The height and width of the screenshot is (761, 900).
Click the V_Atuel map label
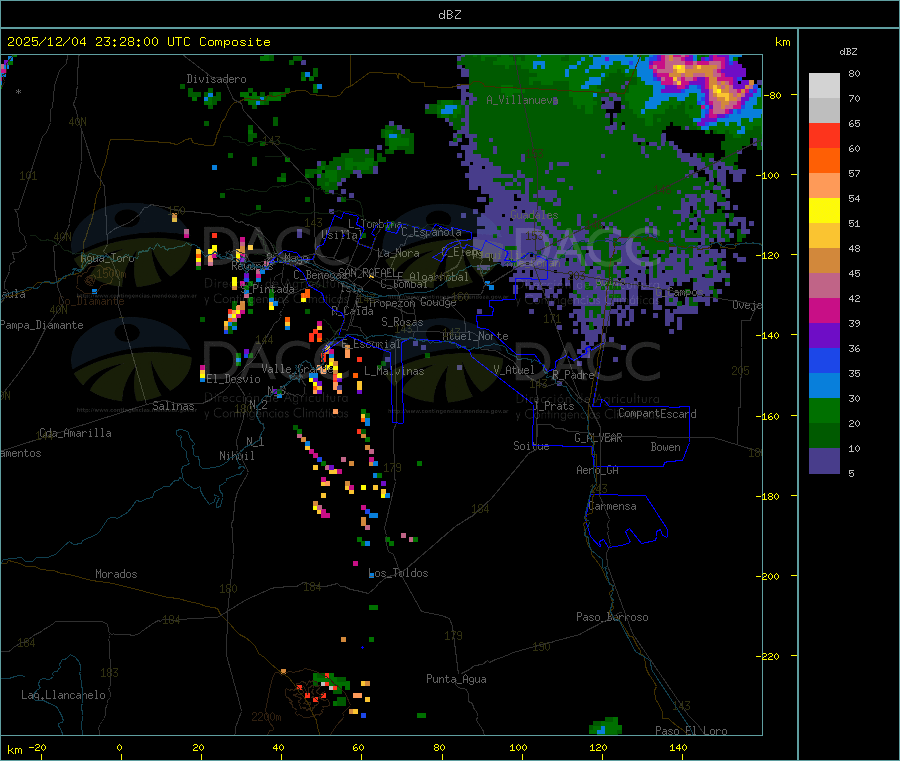514,370
